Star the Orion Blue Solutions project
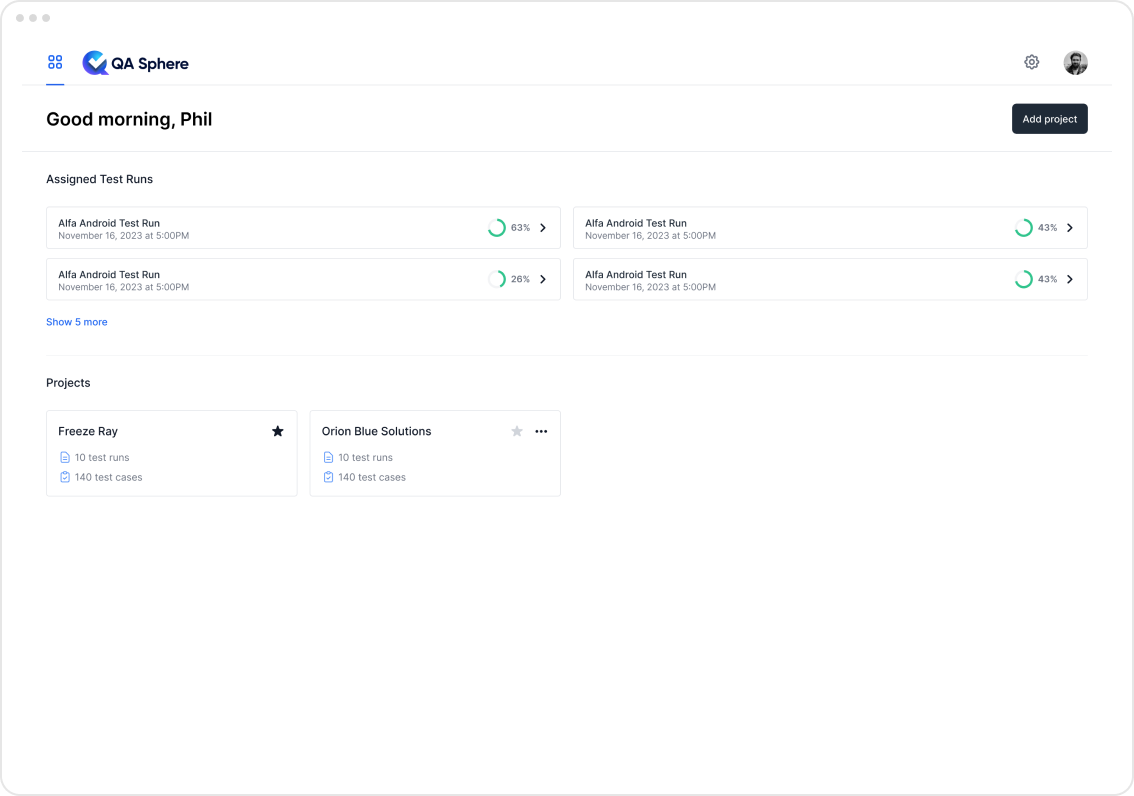 (517, 431)
